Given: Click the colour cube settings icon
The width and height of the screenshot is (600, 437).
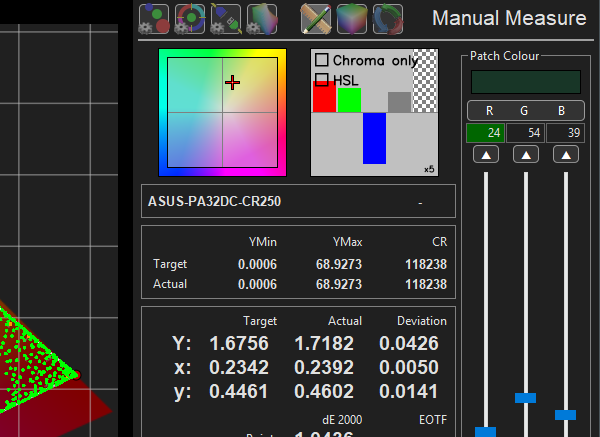Looking at the screenshot, I should pyautogui.click(x=262, y=19).
